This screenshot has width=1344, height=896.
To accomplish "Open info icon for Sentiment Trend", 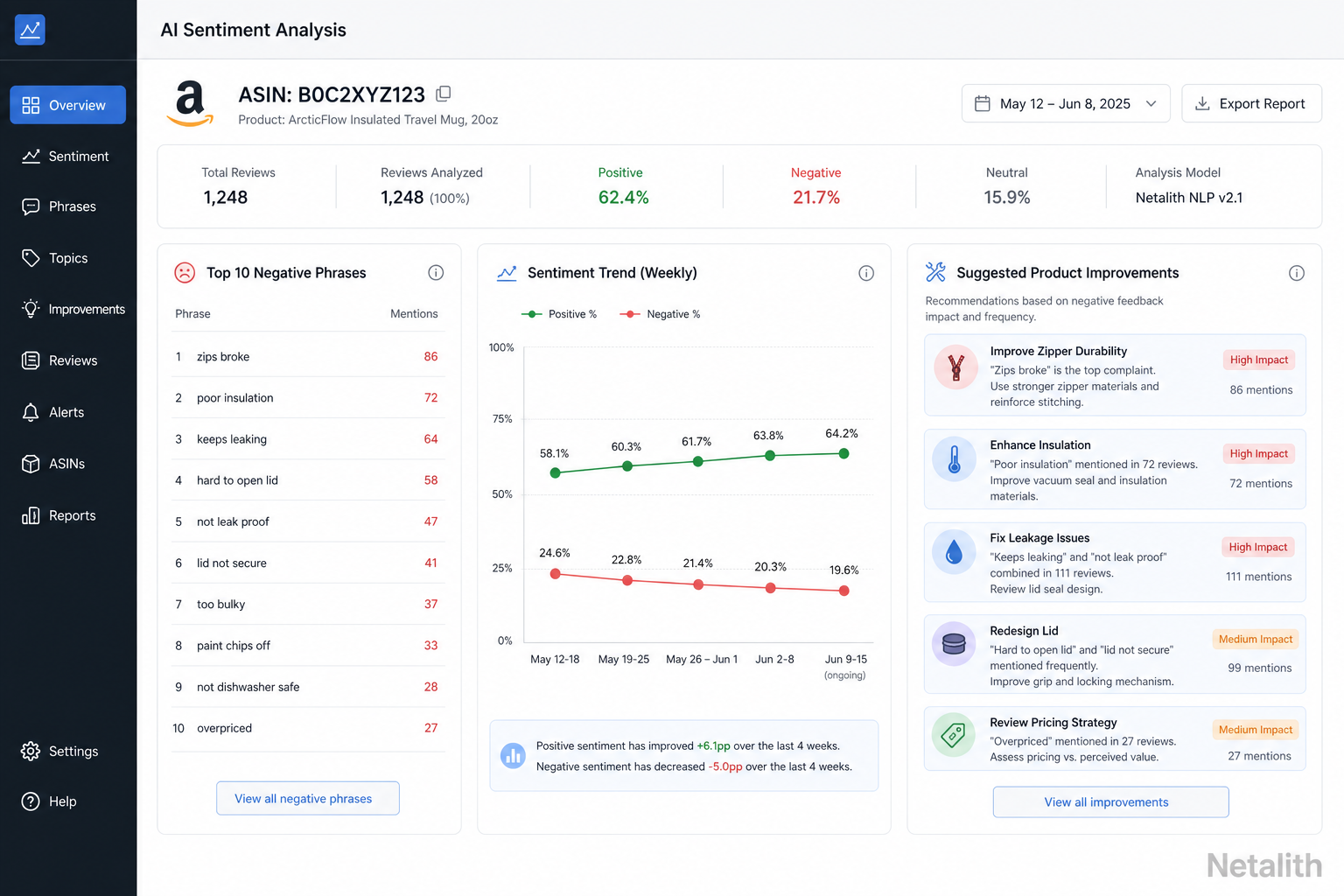I will click(866, 273).
